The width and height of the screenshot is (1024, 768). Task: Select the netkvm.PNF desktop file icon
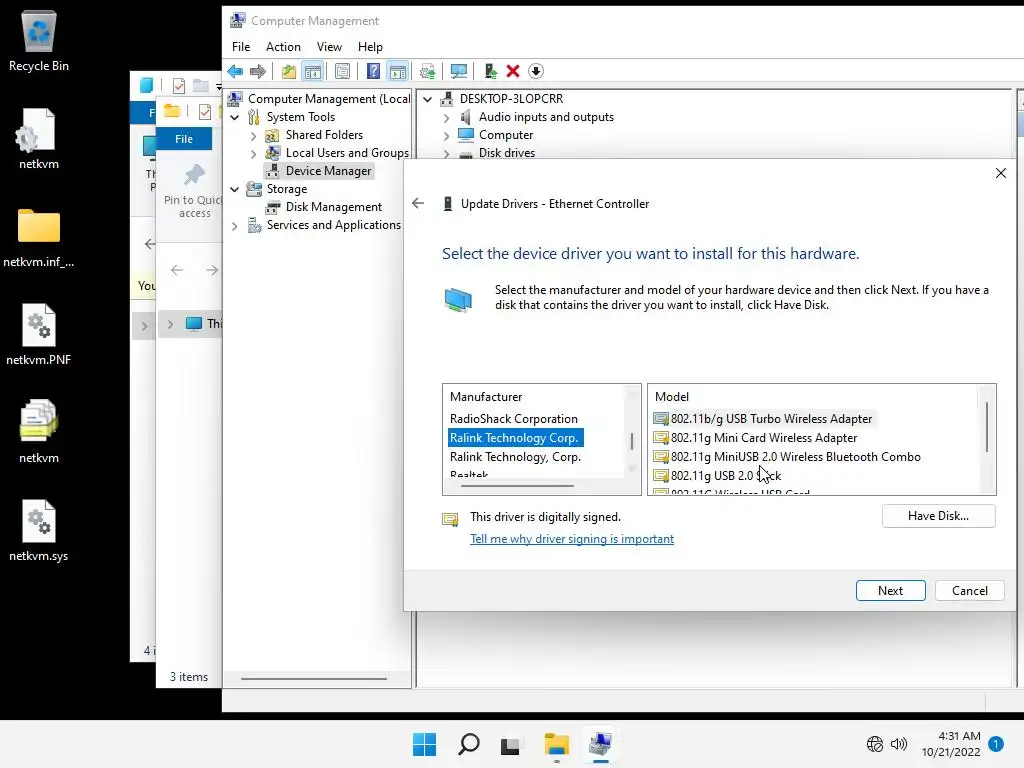39,334
